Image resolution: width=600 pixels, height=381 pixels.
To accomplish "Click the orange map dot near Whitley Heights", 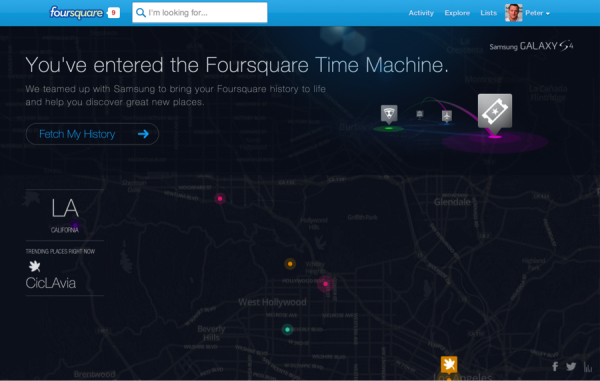I will [290, 264].
